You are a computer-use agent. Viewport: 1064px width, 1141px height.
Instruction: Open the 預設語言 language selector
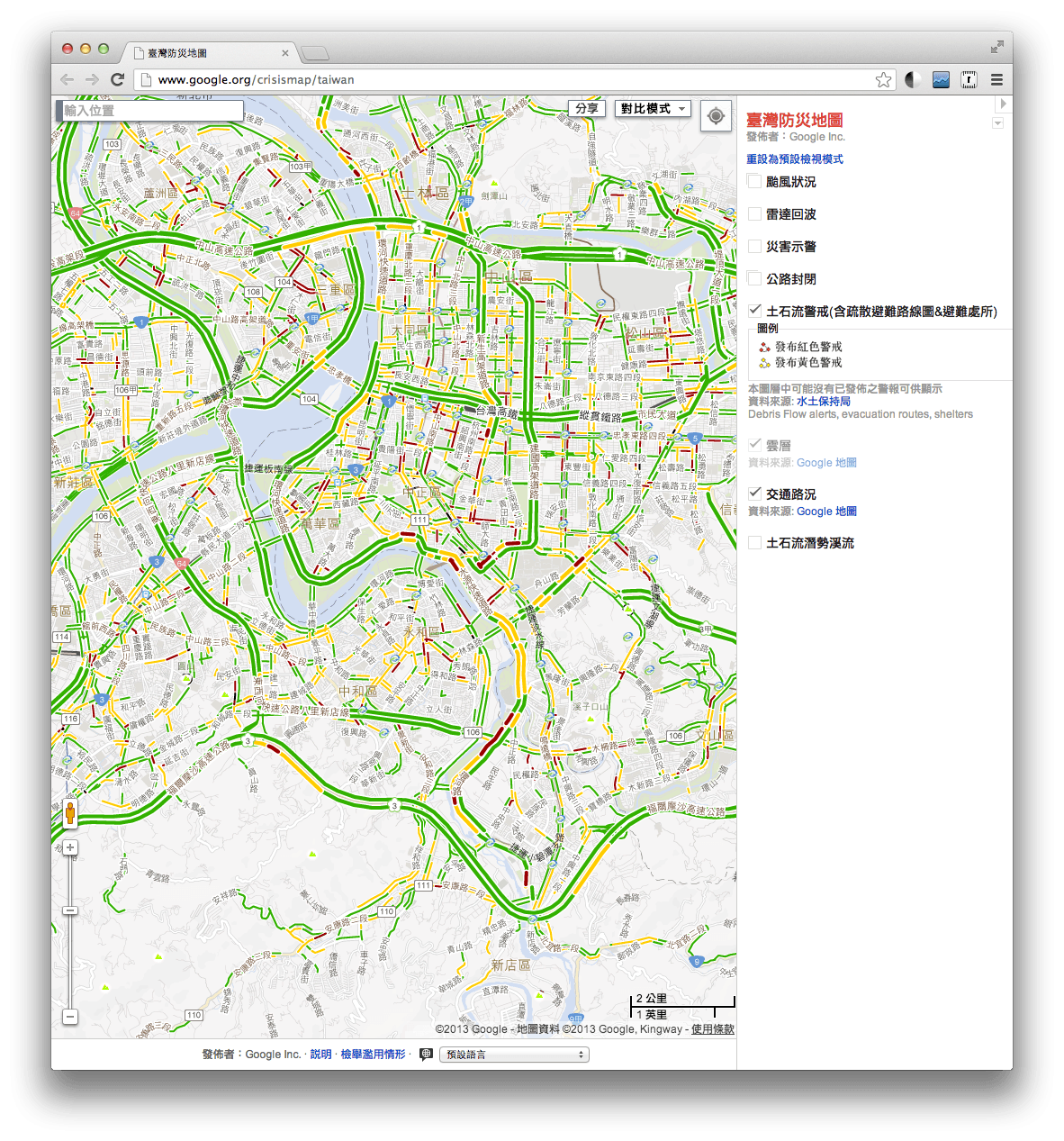pyautogui.click(x=513, y=1054)
